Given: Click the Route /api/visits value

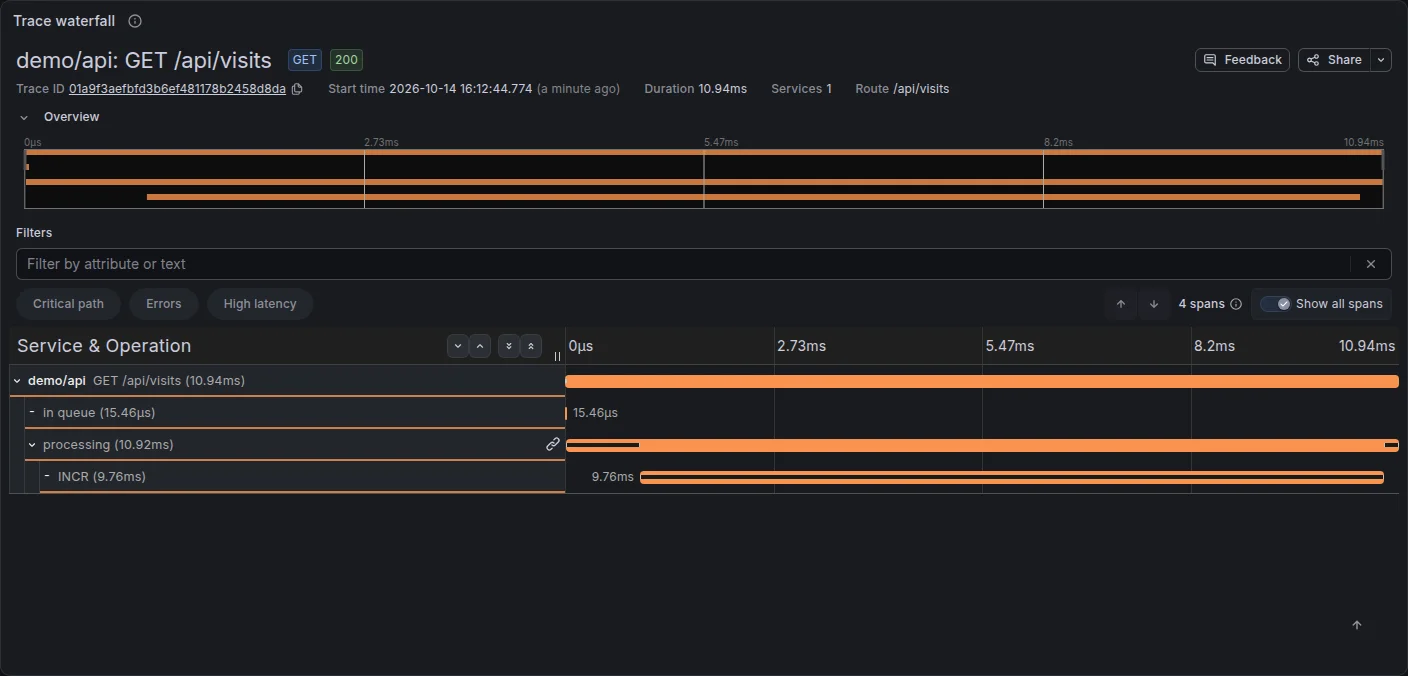Looking at the screenshot, I should point(921,89).
